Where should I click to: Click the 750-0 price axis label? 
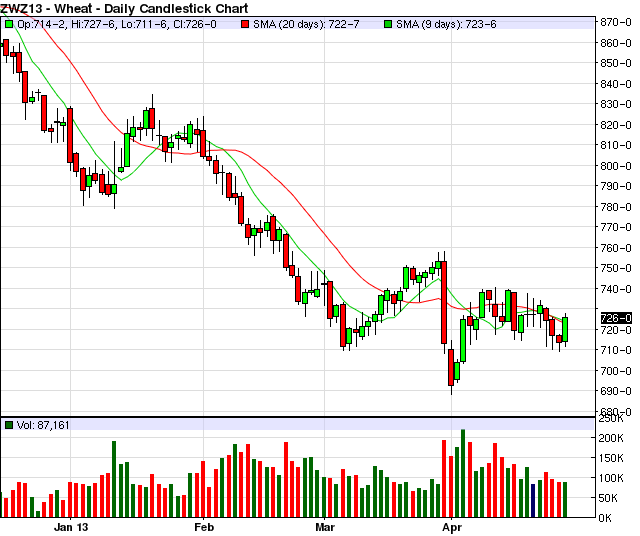pyautogui.click(x=616, y=268)
